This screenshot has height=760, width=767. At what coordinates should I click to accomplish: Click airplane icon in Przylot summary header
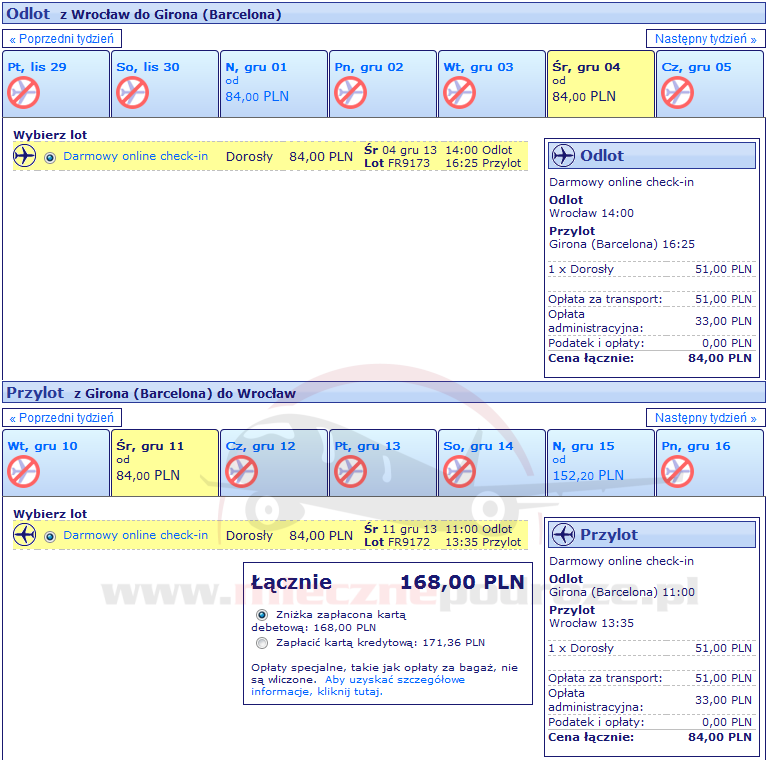click(564, 534)
